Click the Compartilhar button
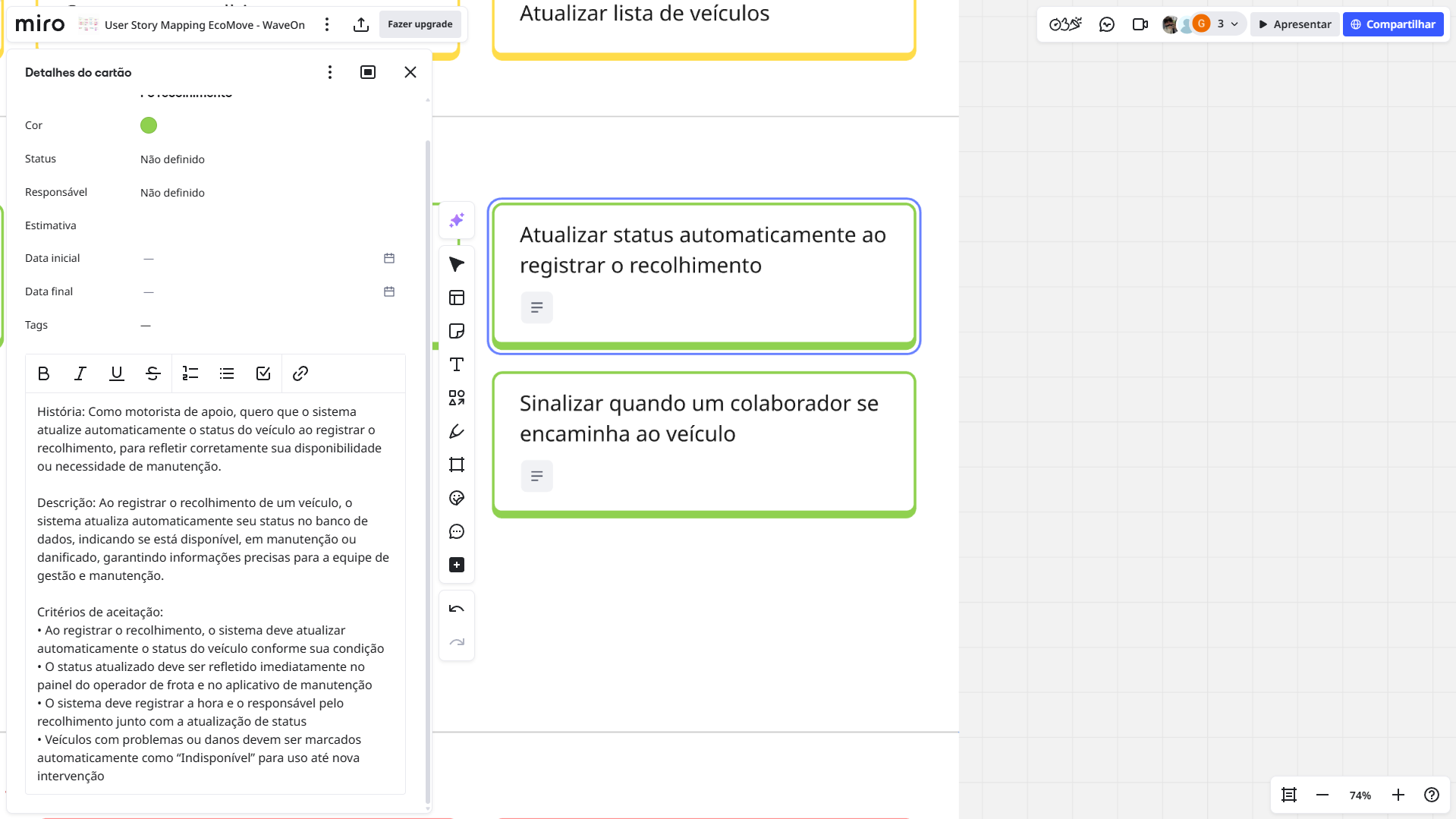 pos(1393,24)
